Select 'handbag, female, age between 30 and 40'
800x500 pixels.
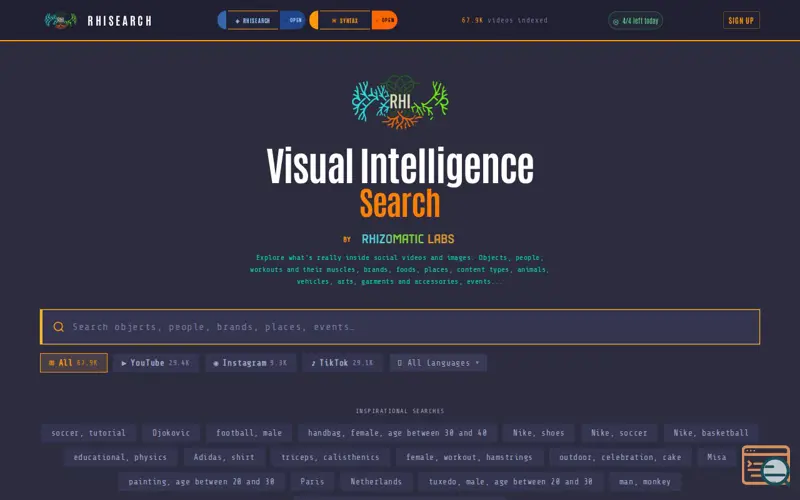[x=397, y=433]
